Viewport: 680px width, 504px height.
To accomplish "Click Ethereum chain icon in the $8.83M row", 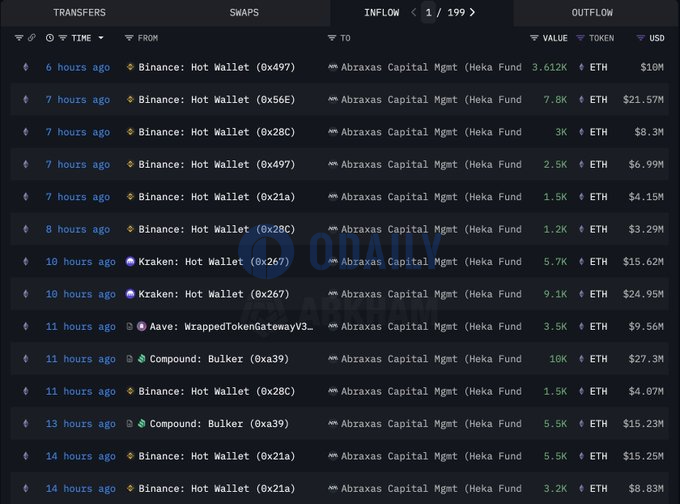I will click(x=26, y=488).
